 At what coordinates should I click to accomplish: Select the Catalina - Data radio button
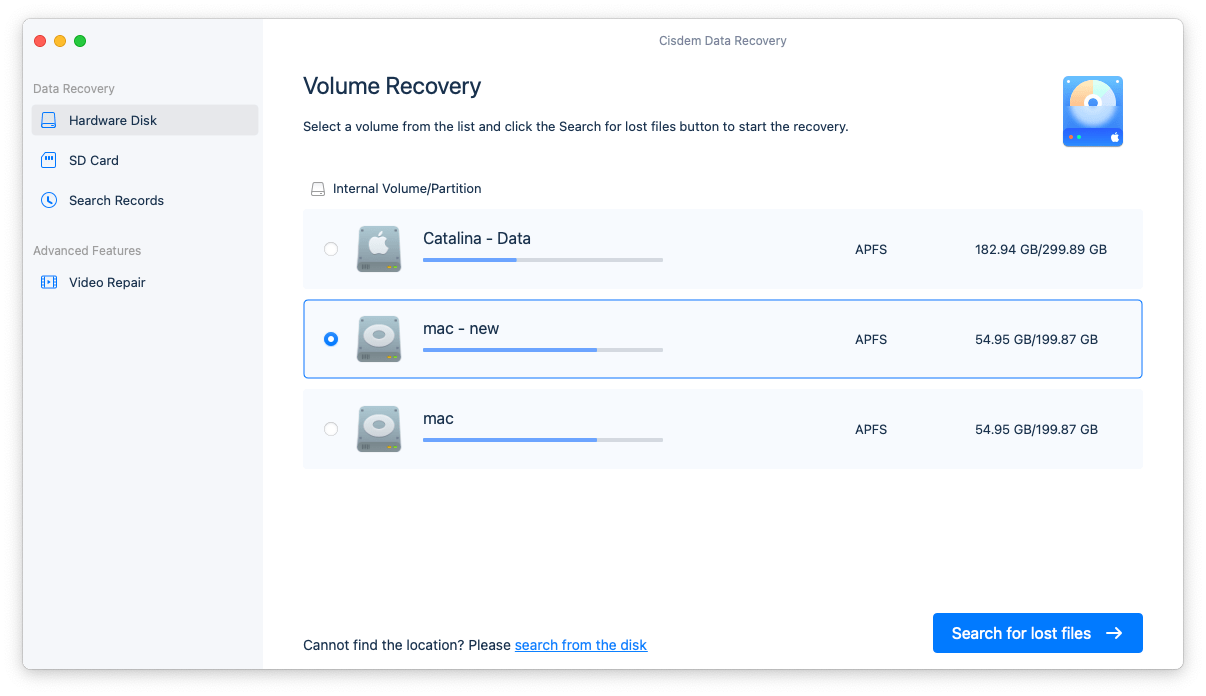(331, 249)
